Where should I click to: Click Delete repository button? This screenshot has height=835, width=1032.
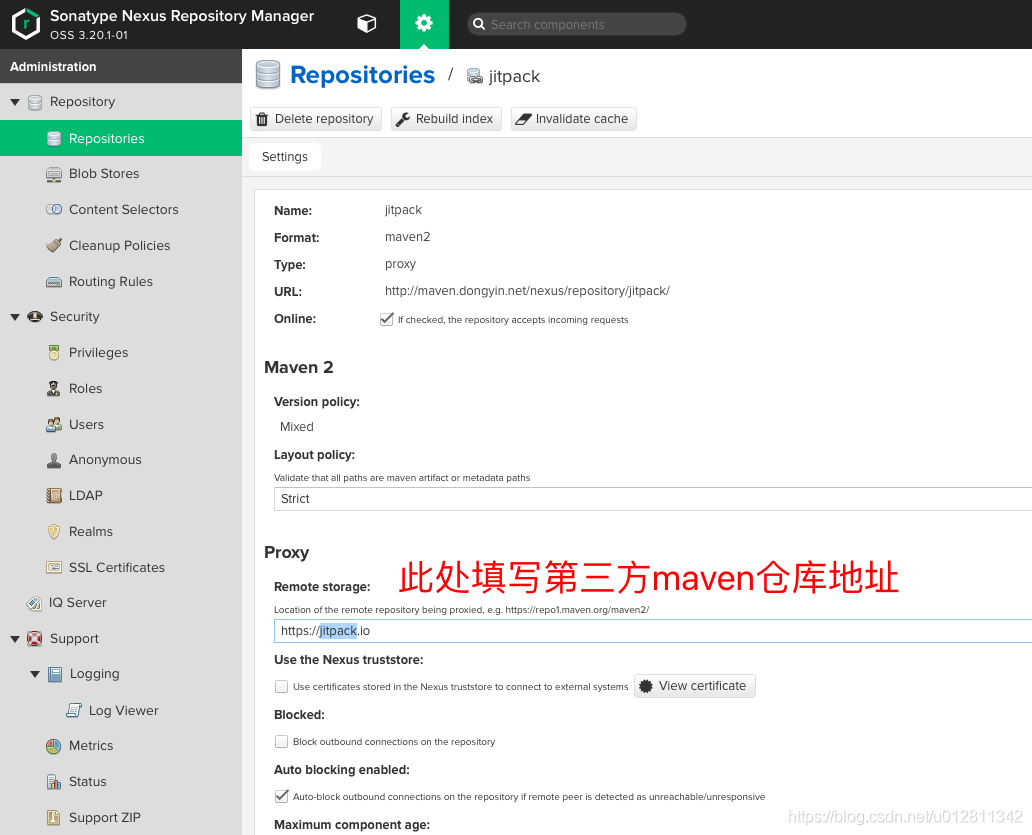tap(316, 119)
